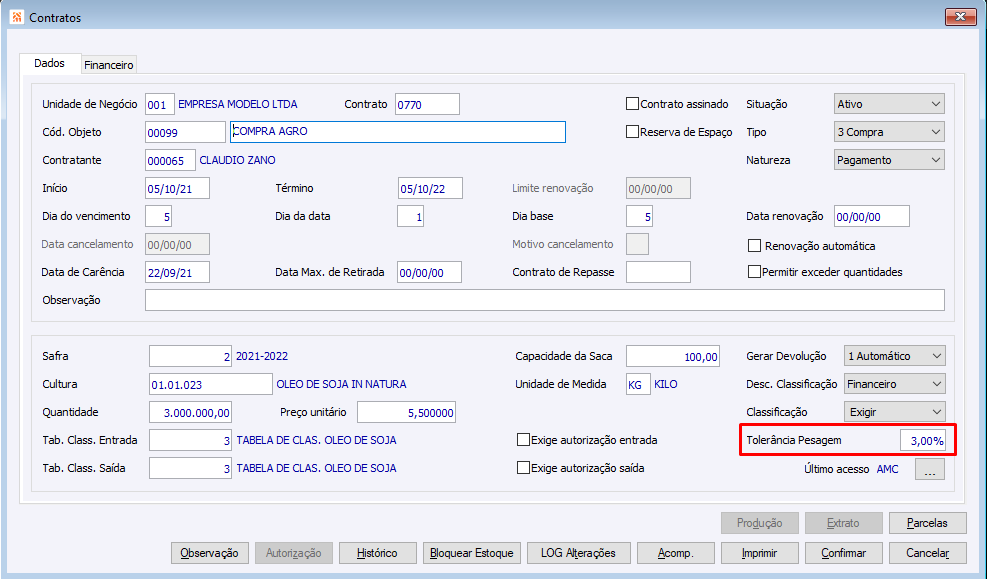Click Bloquear Estoque button
The height and width of the screenshot is (580, 987).
(x=472, y=553)
